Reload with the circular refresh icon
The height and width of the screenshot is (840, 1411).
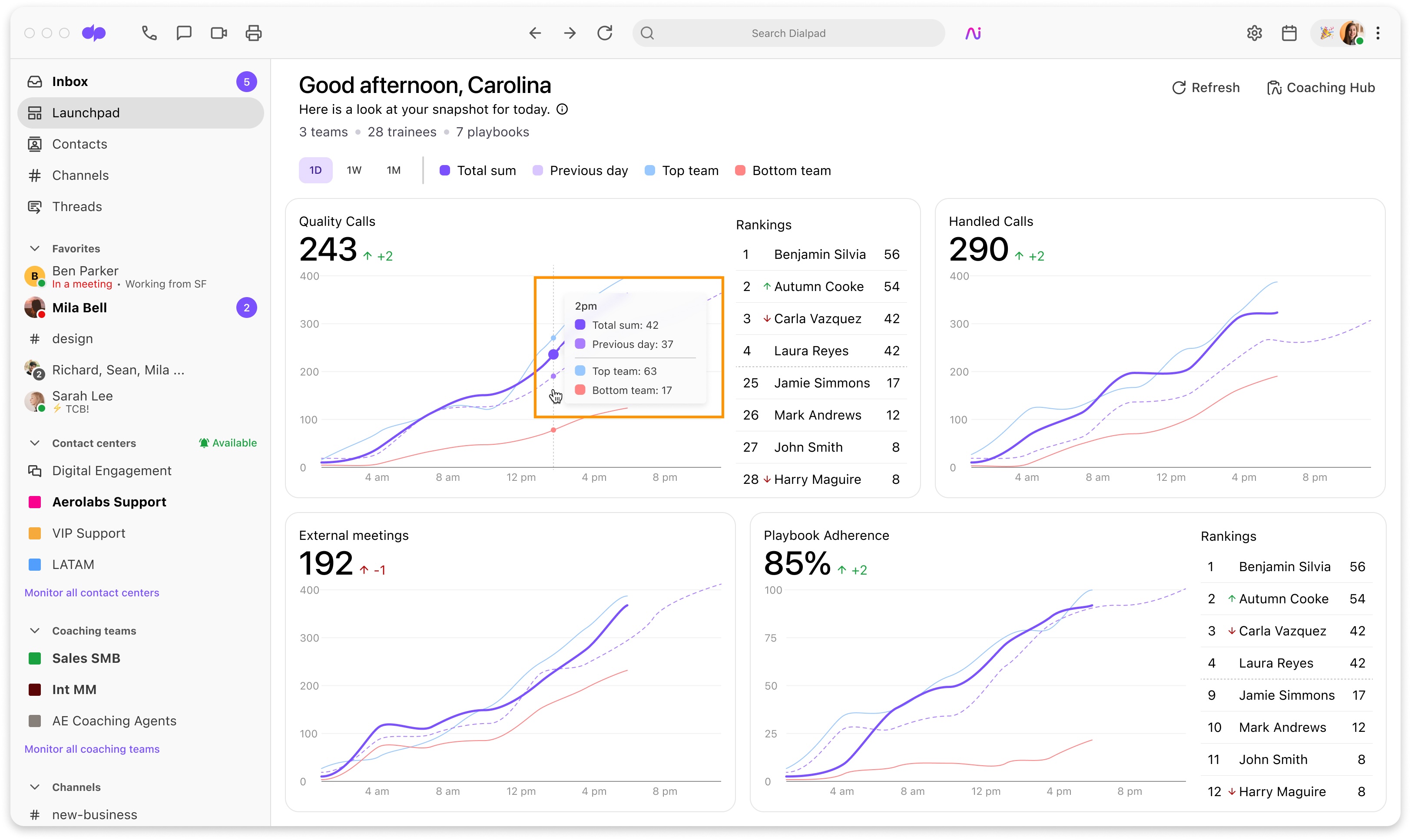(x=604, y=33)
